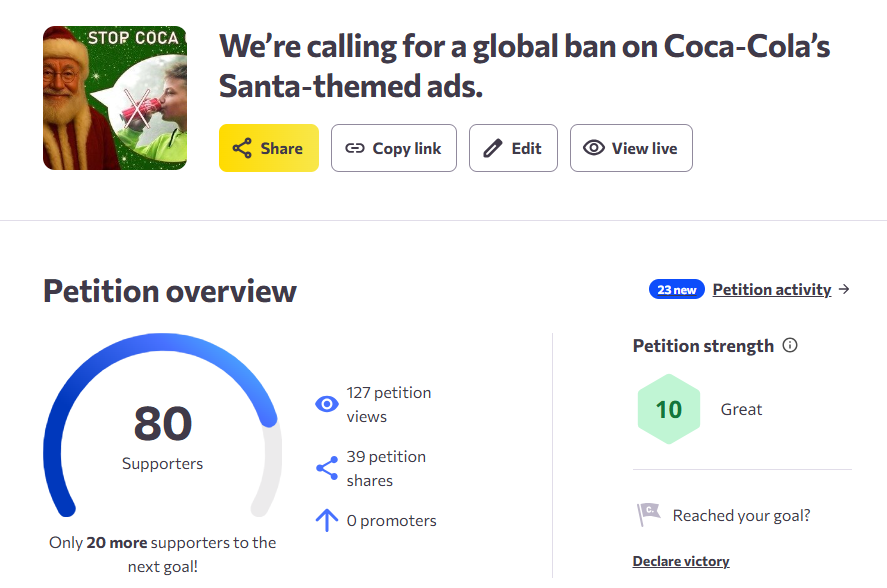
Task: Click the 23 new activity badge
Action: (x=677, y=290)
